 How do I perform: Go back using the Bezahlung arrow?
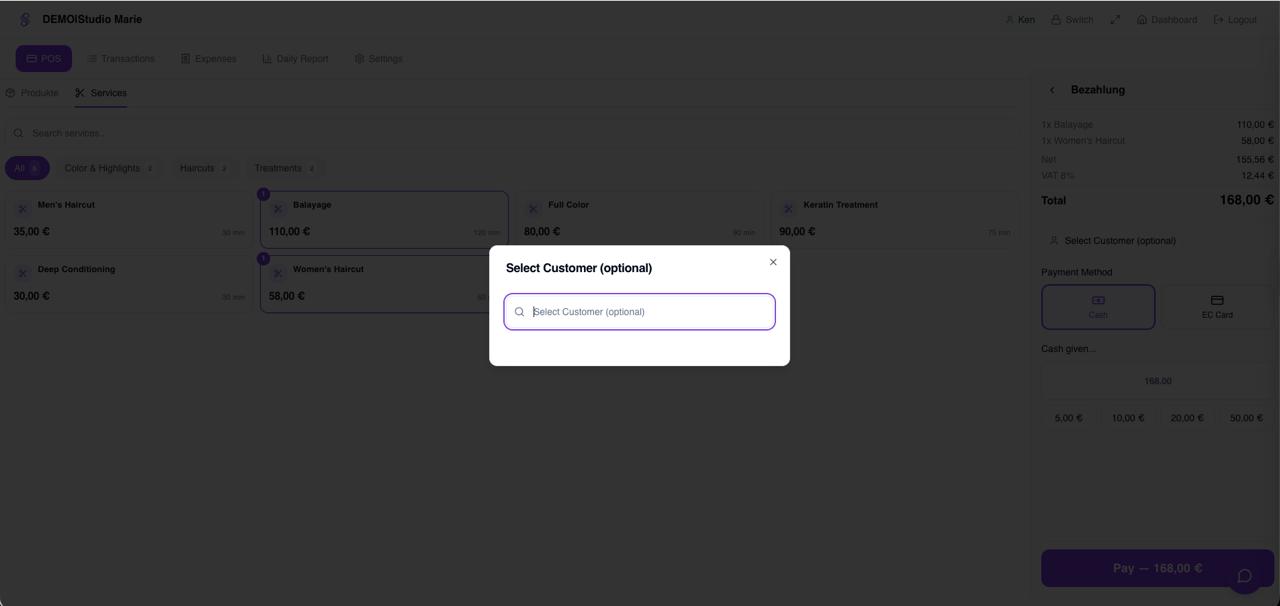coord(1052,90)
